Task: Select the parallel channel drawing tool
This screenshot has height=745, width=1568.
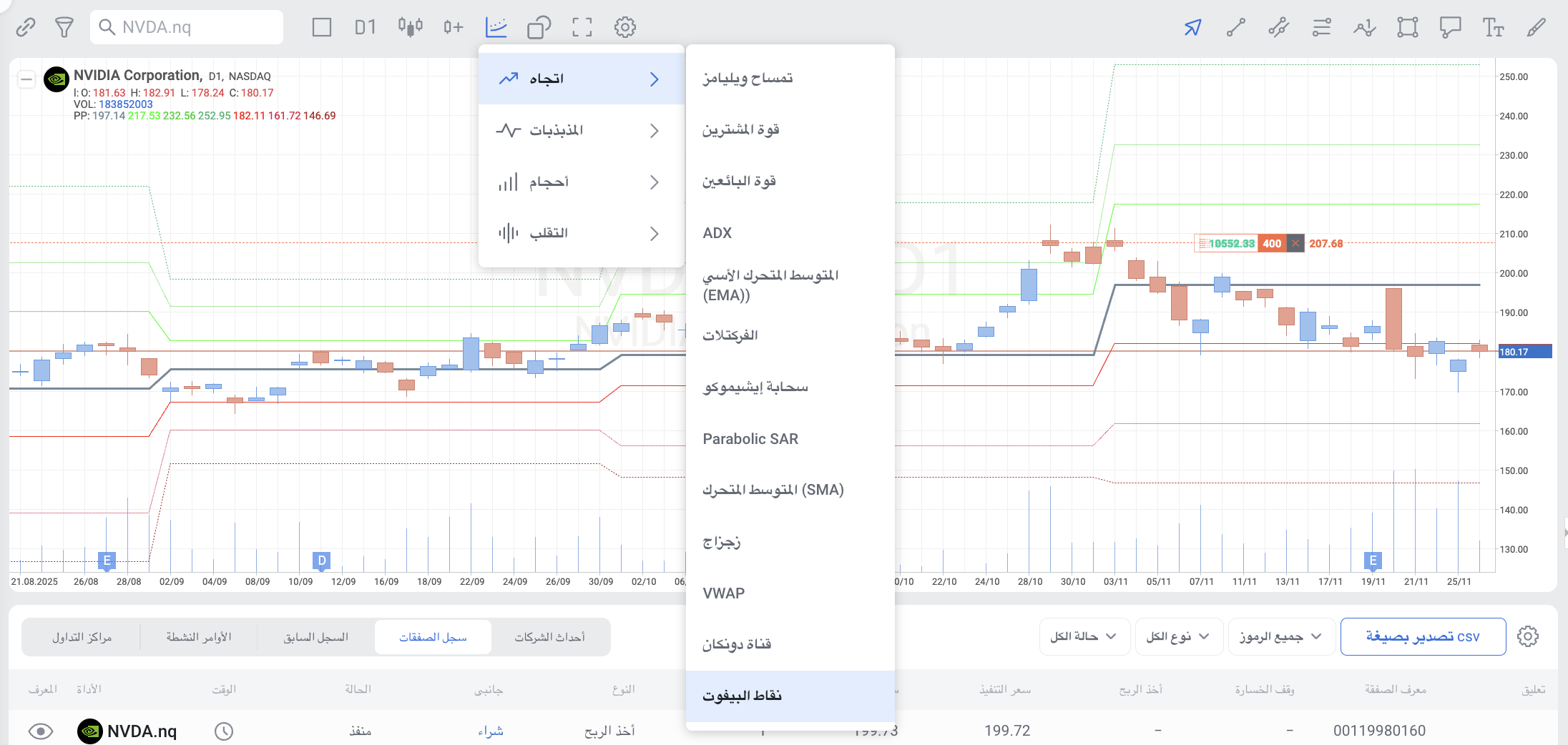Action: (x=1278, y=27)
